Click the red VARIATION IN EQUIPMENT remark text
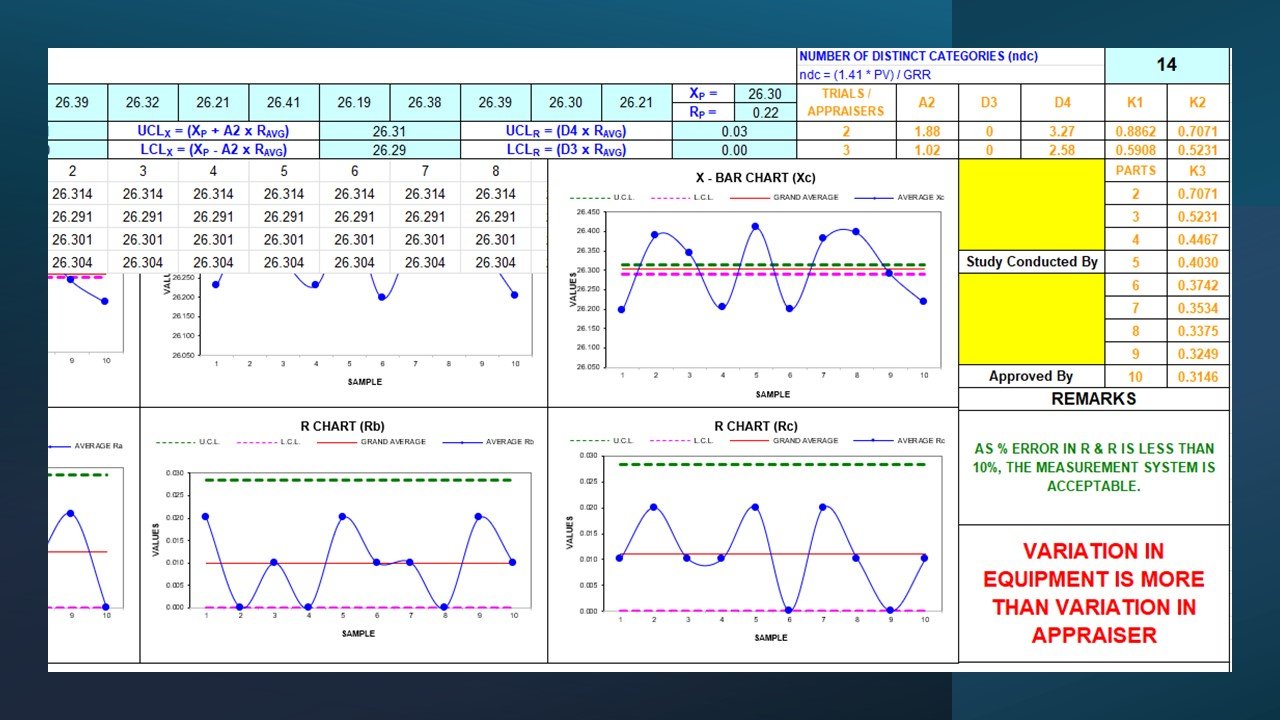The image size is (1280, 720). click(1093, 593)
